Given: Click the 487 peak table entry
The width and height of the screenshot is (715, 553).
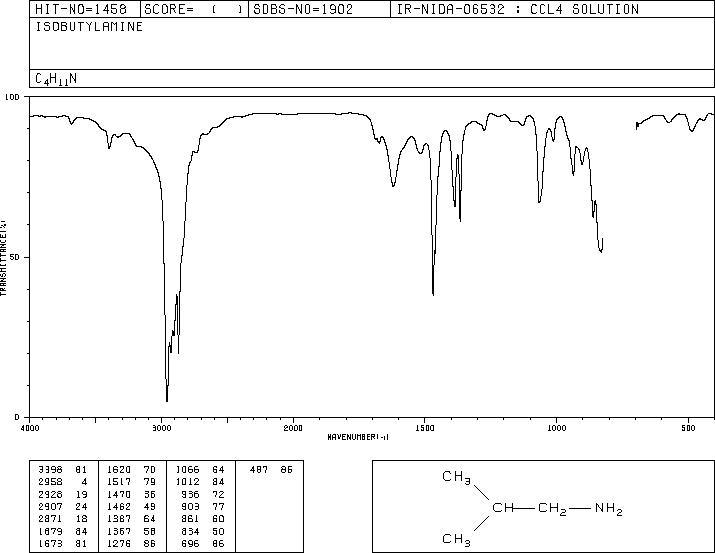Looking at the screenshot, I should pyautogui.click(x=271, y=470).
